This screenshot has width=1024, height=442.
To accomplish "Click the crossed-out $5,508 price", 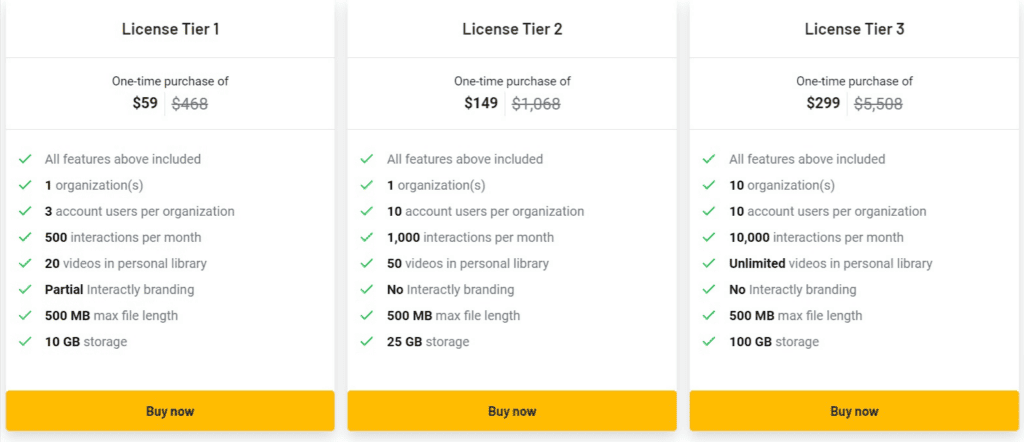I will pyautogui.click(x=878, y=103).
